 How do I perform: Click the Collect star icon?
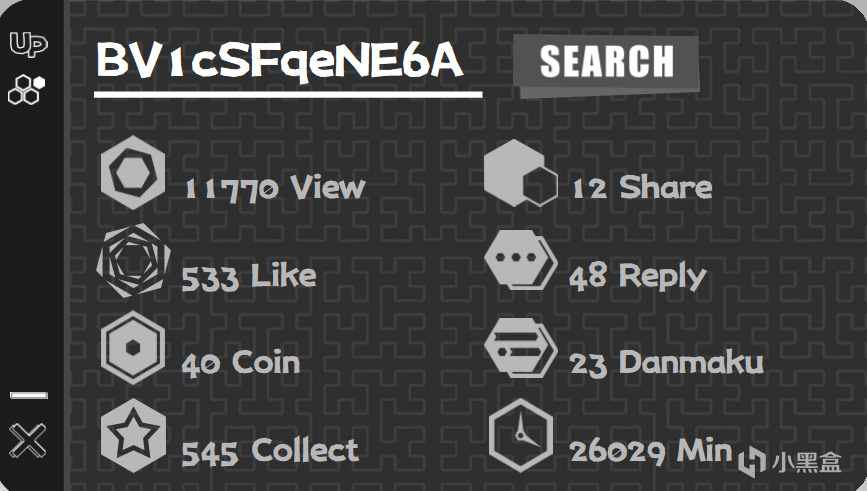133,436
